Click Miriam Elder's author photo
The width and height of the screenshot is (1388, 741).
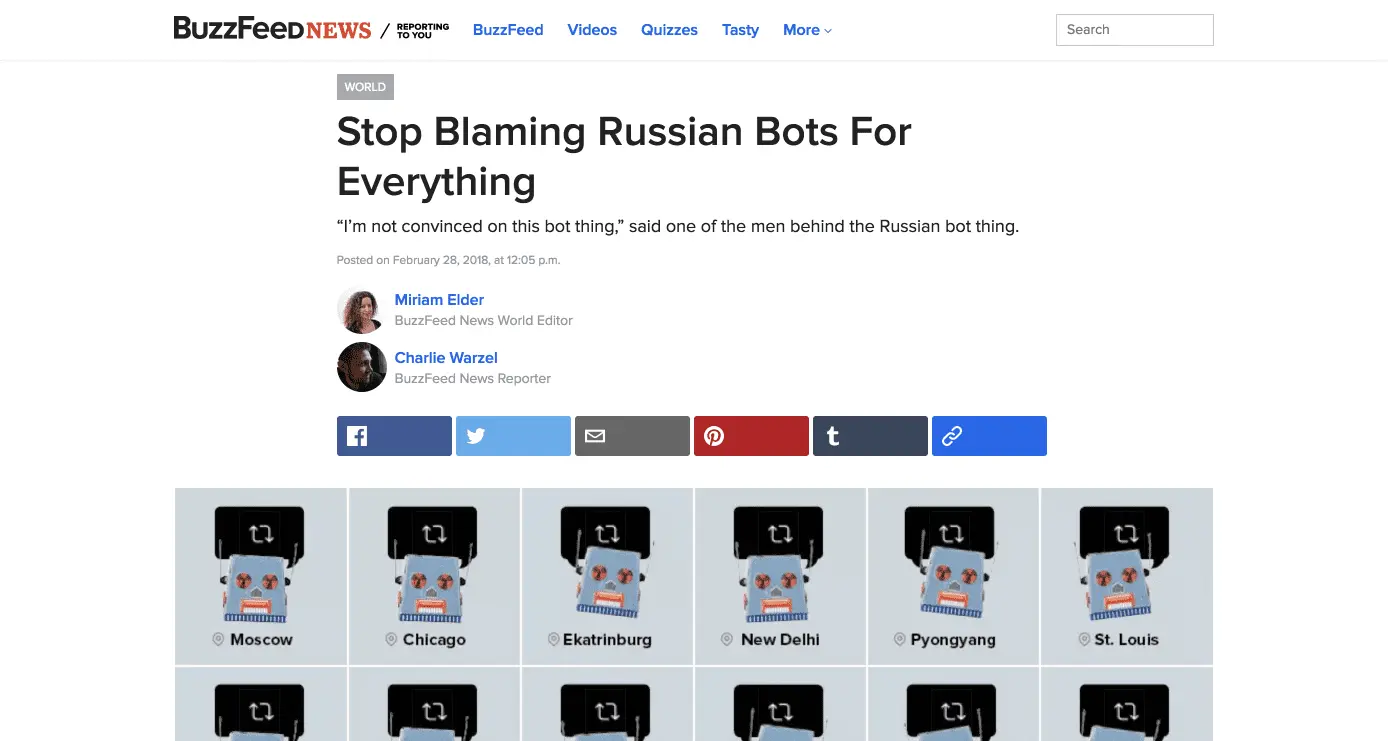362,309
